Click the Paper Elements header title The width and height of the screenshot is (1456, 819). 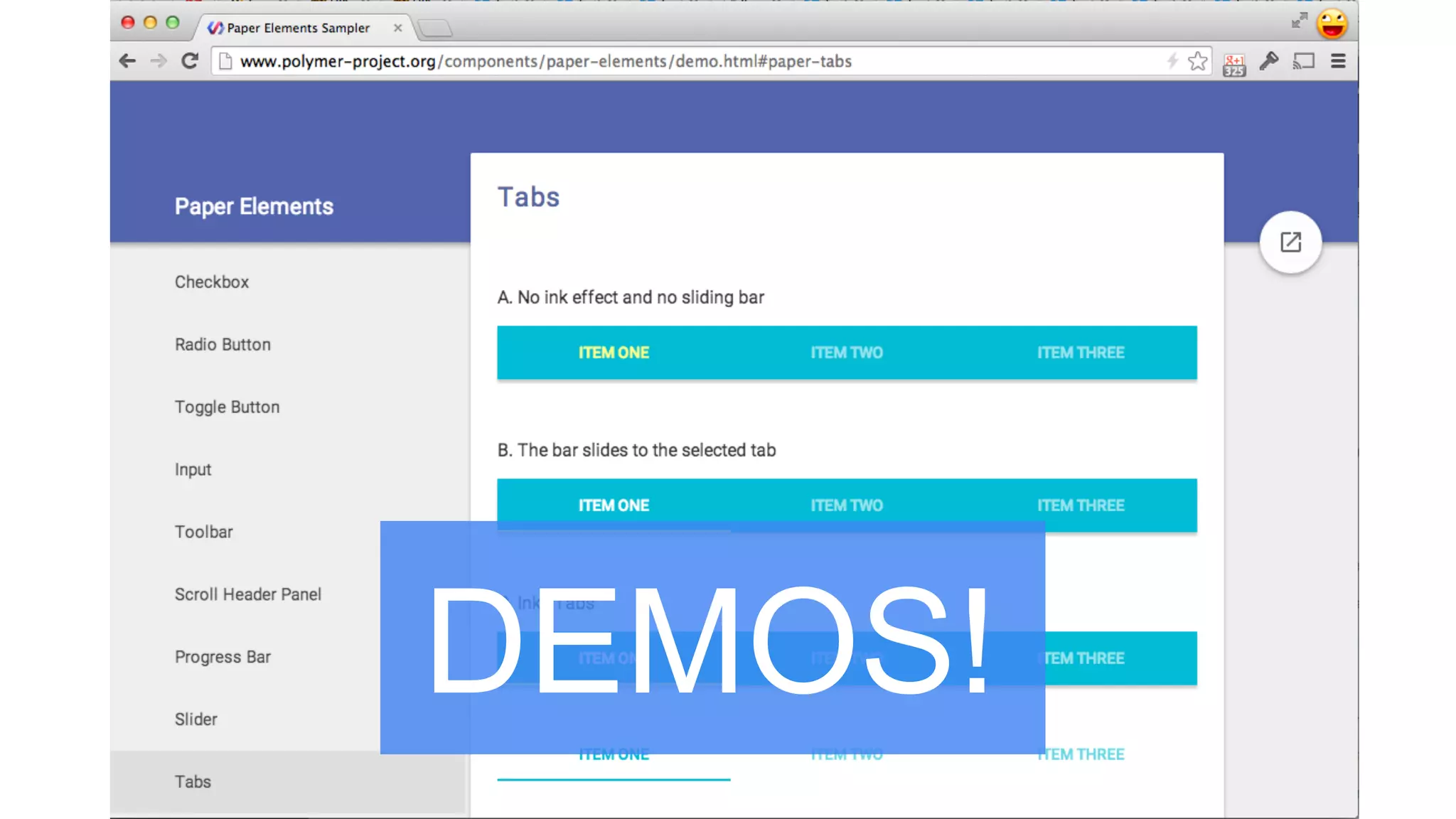click(x=254, y=207)
